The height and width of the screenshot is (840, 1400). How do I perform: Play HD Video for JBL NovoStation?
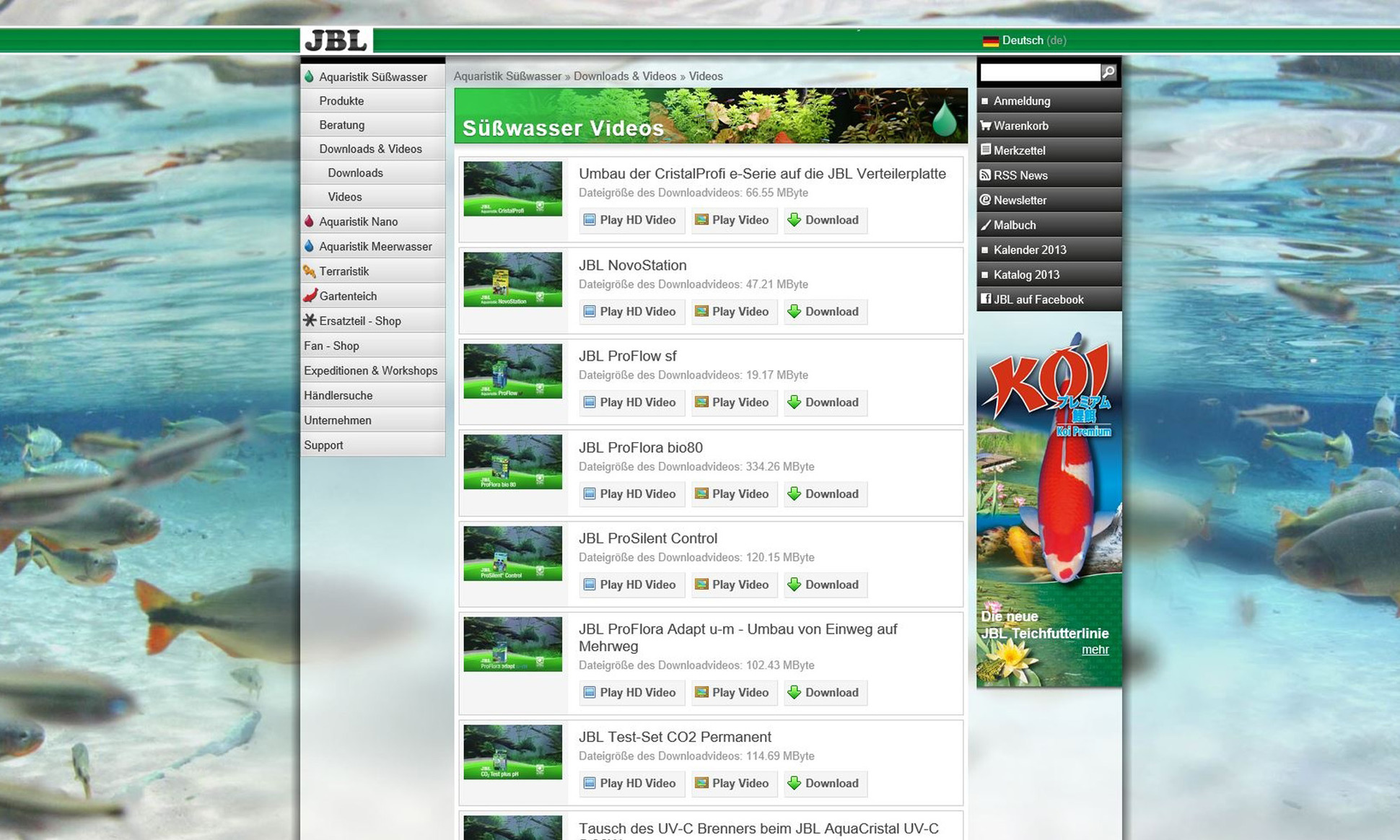click(x=631, y=312)
